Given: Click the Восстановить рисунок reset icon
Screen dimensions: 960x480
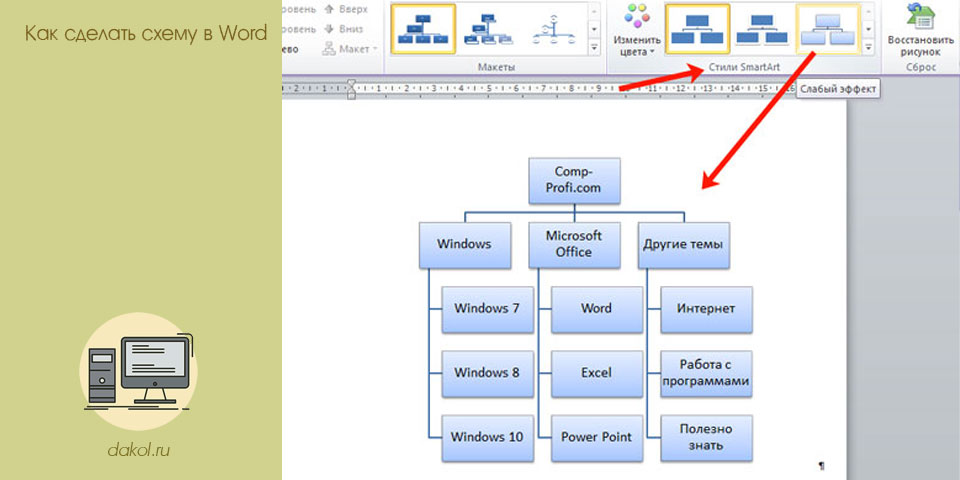Looking at the screenshot, I should tap(920, 17).
